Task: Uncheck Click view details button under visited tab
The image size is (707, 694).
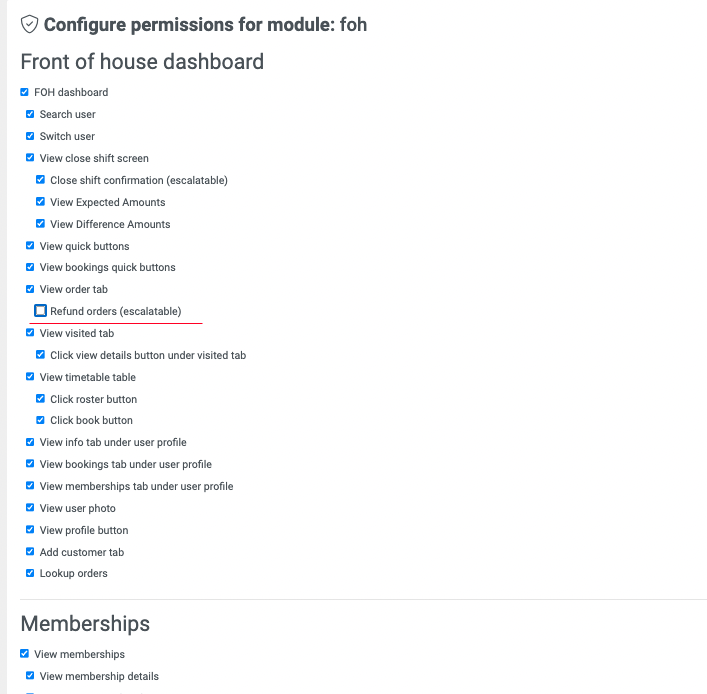Action: click(x=40, y=354)
